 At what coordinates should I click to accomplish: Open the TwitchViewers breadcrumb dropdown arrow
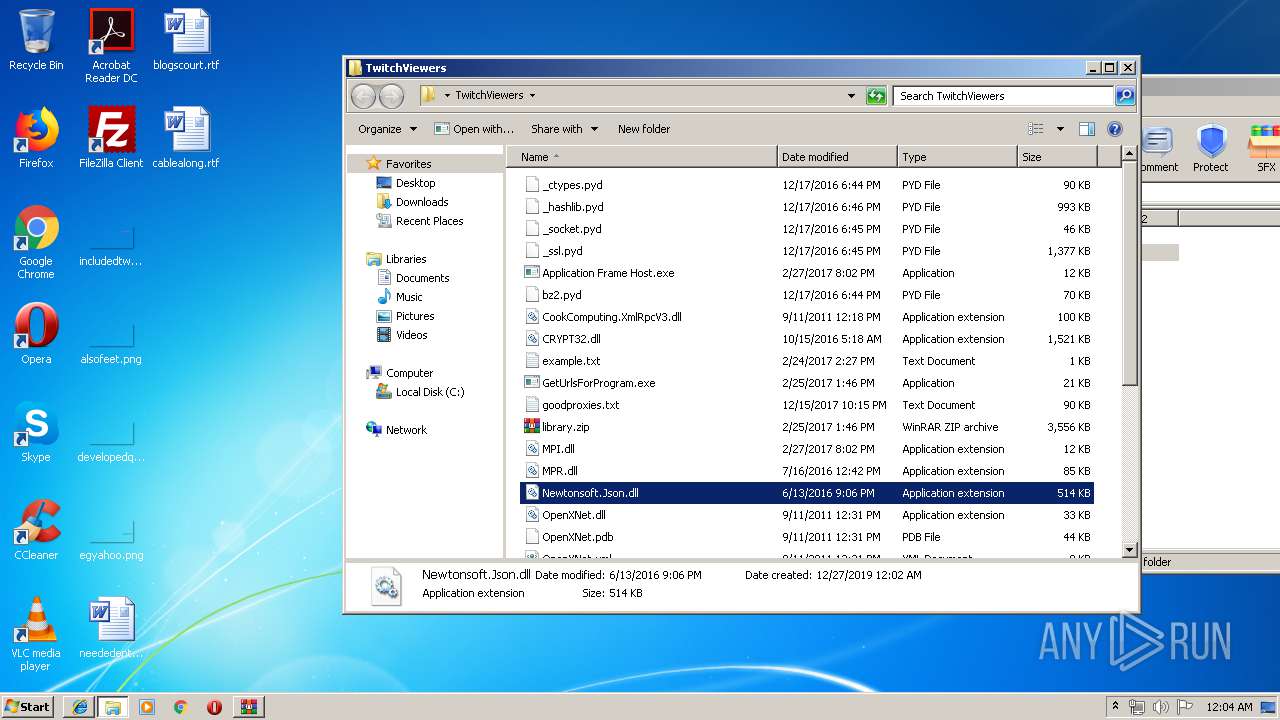(532, 96)
